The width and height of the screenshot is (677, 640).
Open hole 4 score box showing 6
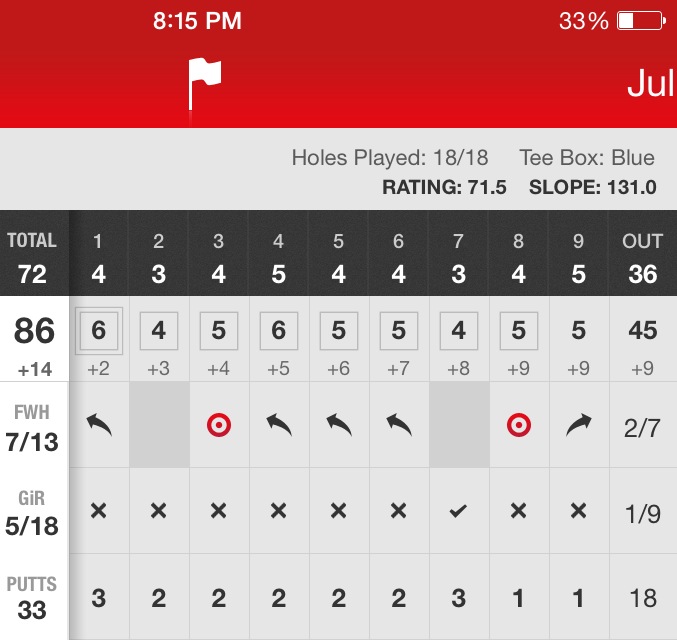coord(278,330)
